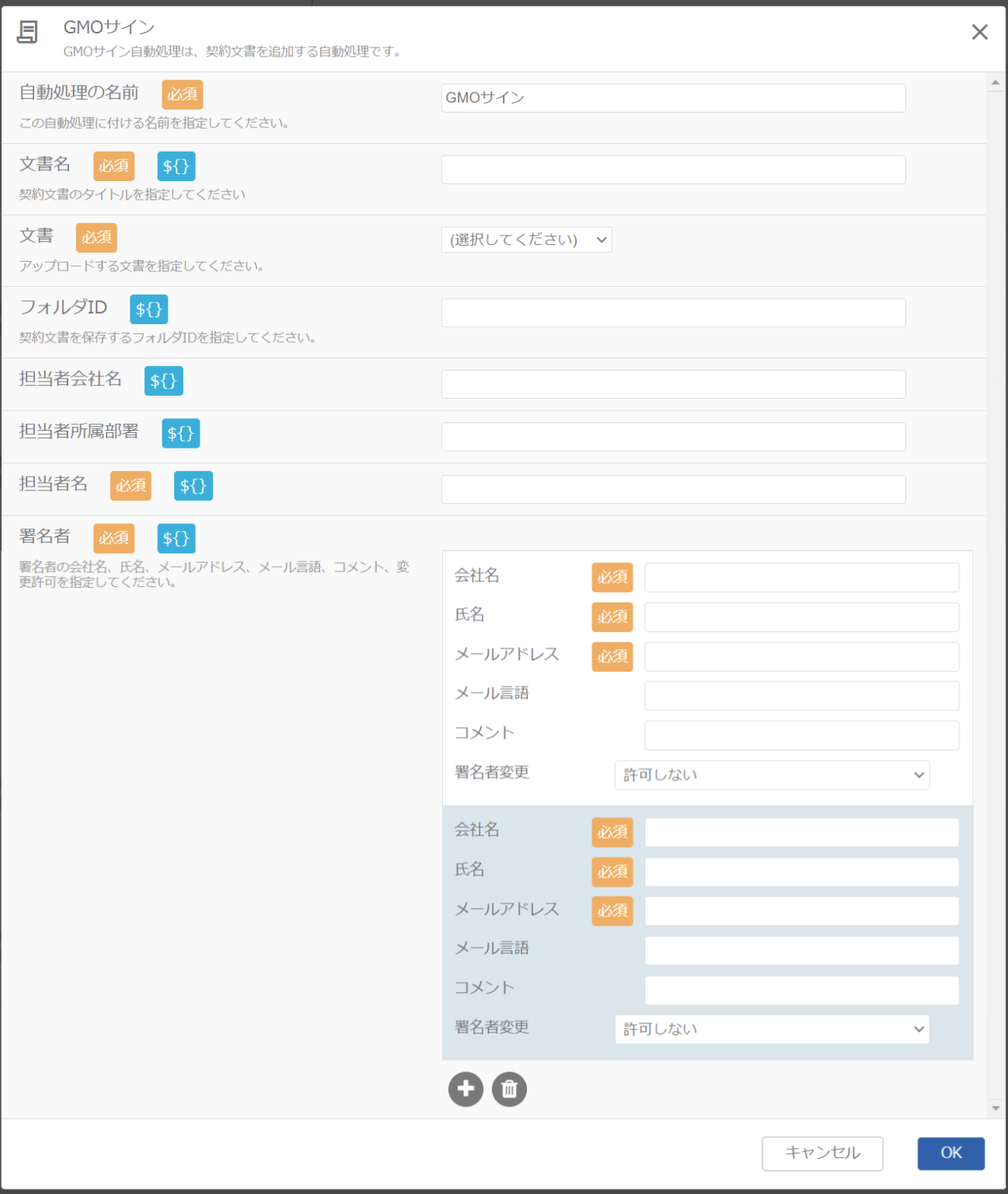Confirm with the OK button
The height and width of the screenshot is (1194, 1008).
tap(951, 1154)
